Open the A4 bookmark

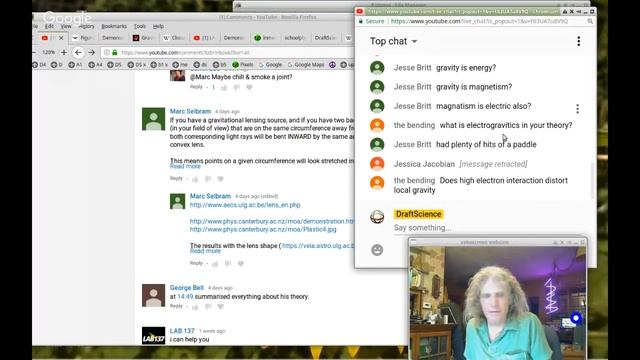[96, 64]
